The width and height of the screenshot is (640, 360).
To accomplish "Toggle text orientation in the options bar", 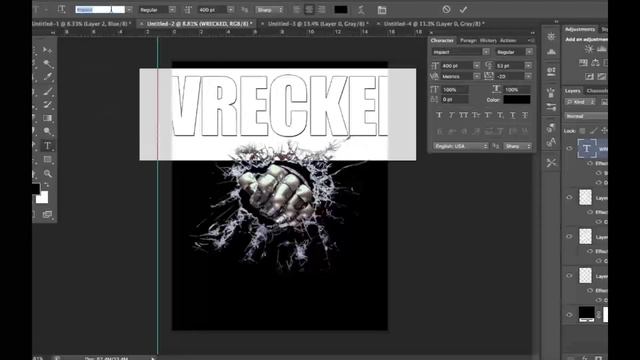I will point(61,9).
